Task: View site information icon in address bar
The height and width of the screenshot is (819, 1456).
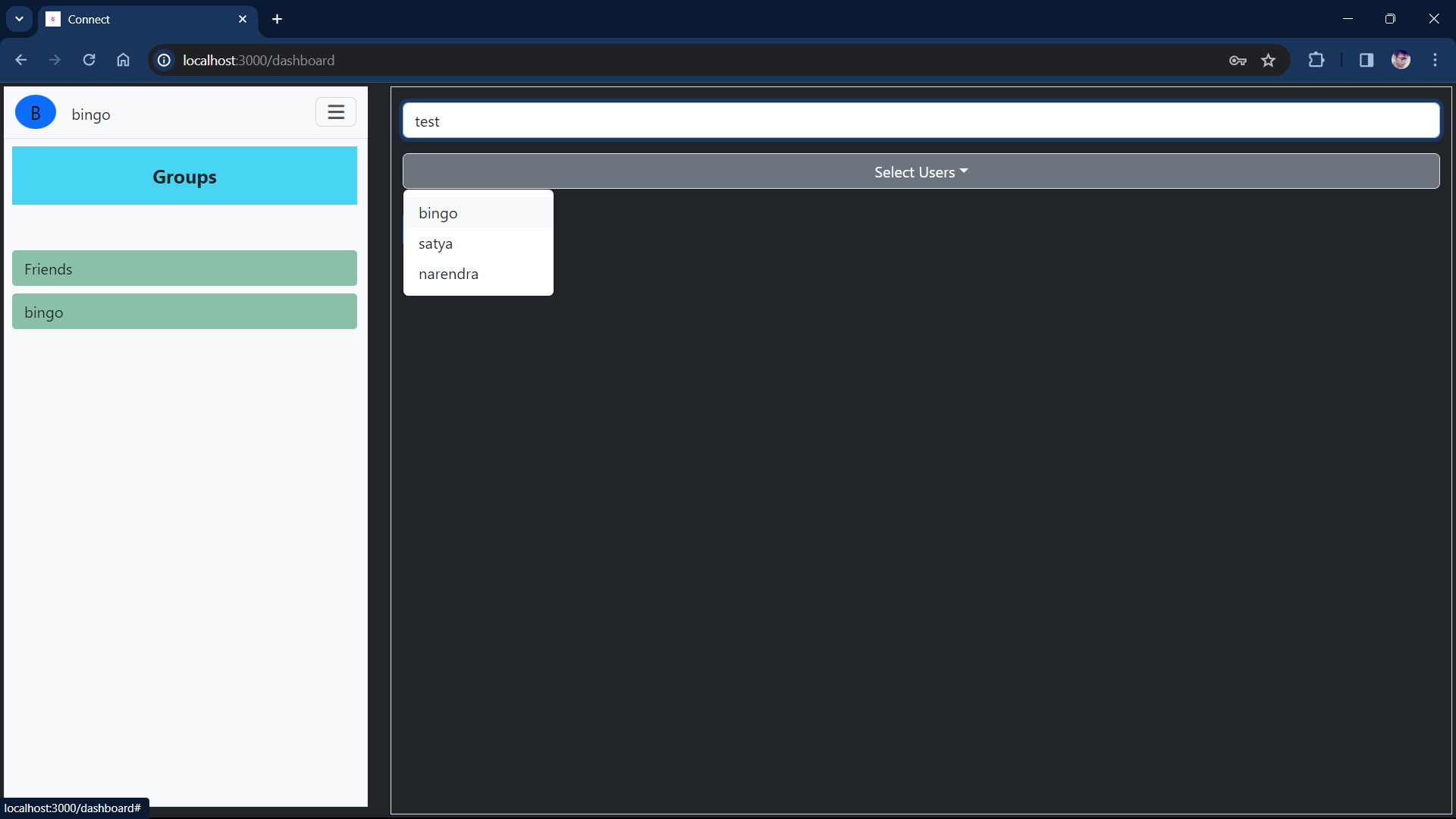Action: click(x=164, y=60)
